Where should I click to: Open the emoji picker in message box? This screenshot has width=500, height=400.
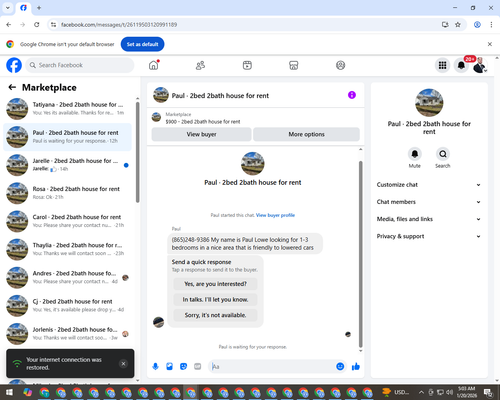340,367
